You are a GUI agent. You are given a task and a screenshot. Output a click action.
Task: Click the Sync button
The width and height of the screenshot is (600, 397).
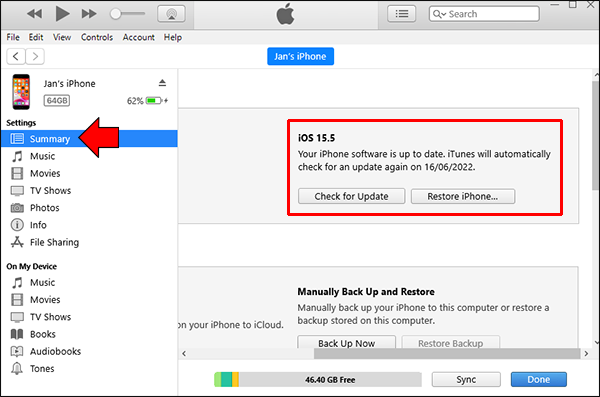(466, 379)
